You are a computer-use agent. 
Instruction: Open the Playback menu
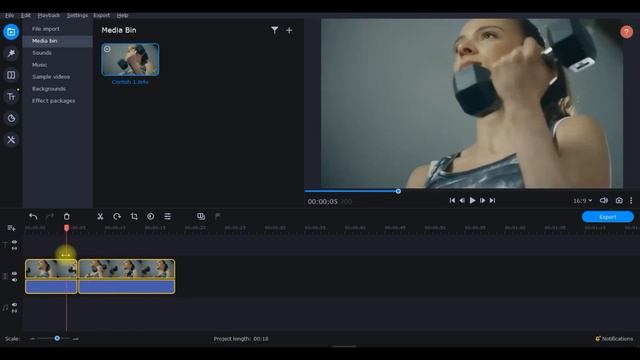(49, 16)
